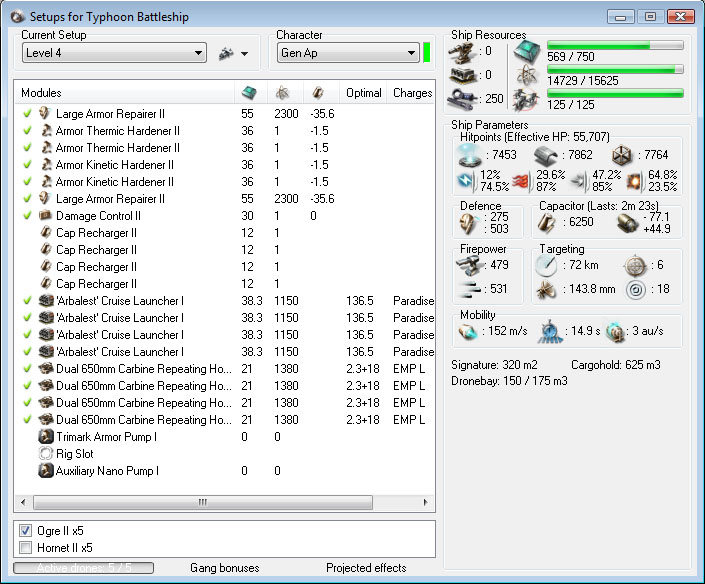Open the Current Setup dropdown showing Level 4
705x584 pixels.
pos(113,53)
